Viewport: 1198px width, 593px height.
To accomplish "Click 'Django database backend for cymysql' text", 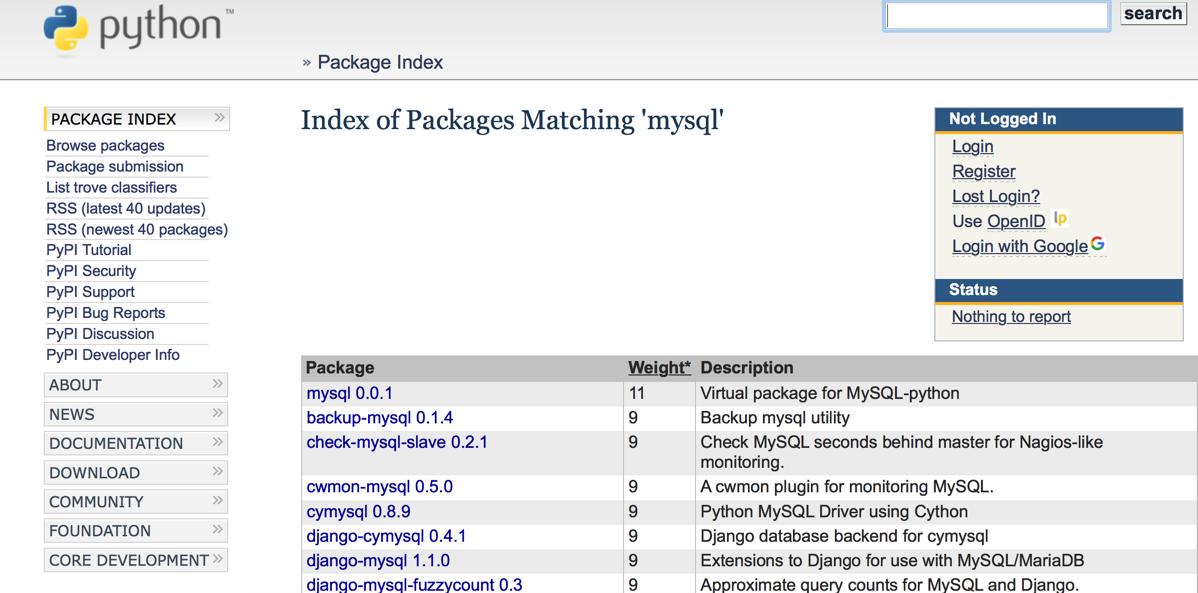I will point(845,536).
